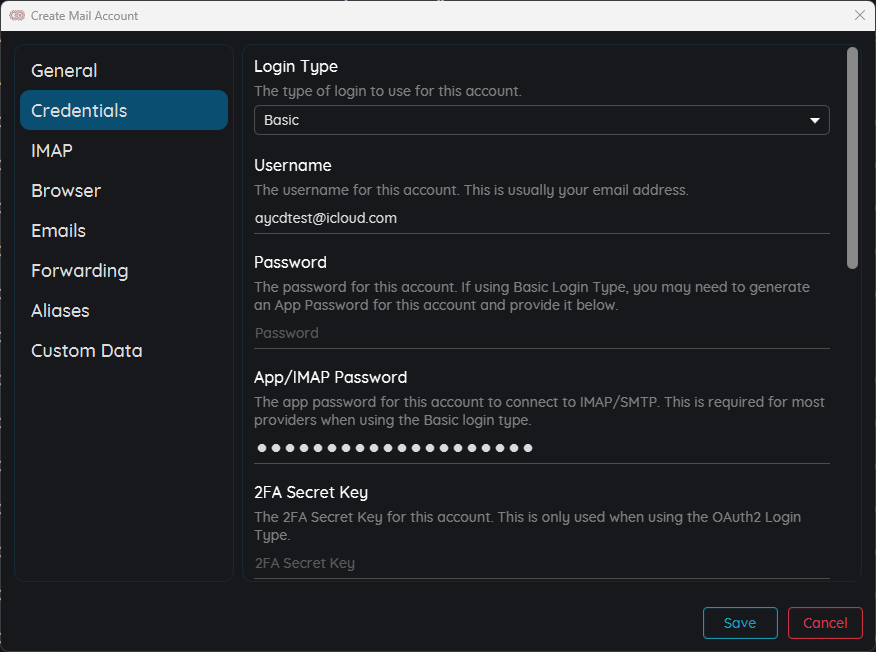Click the app logo icon in title bar
The height and width of the screenshot is (652, 876).
[x=17, y=16]
